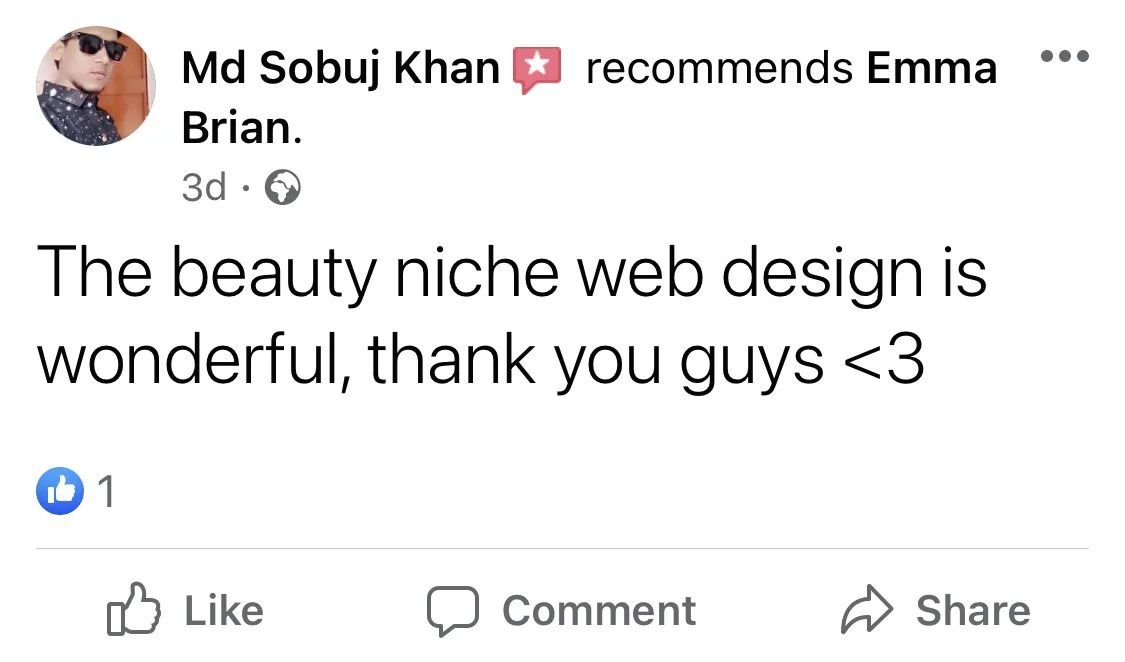The height and width of the screenshot is (662, 1125).
Task: Open the Md Sobuj Khan name link
Action: (x=340, y=69)
